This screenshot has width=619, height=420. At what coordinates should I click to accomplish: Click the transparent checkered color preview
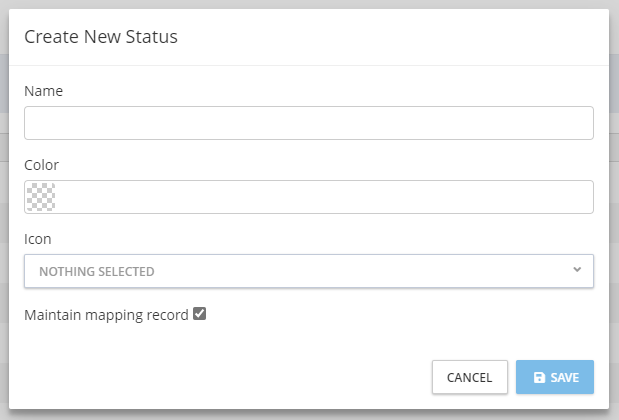[41, 197]
